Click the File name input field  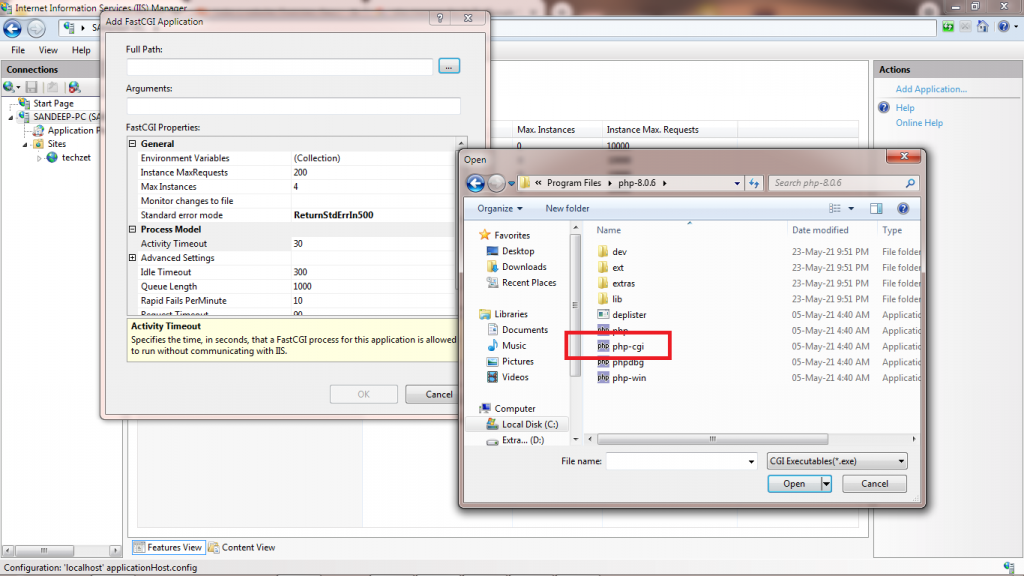(x=680, y=461)
